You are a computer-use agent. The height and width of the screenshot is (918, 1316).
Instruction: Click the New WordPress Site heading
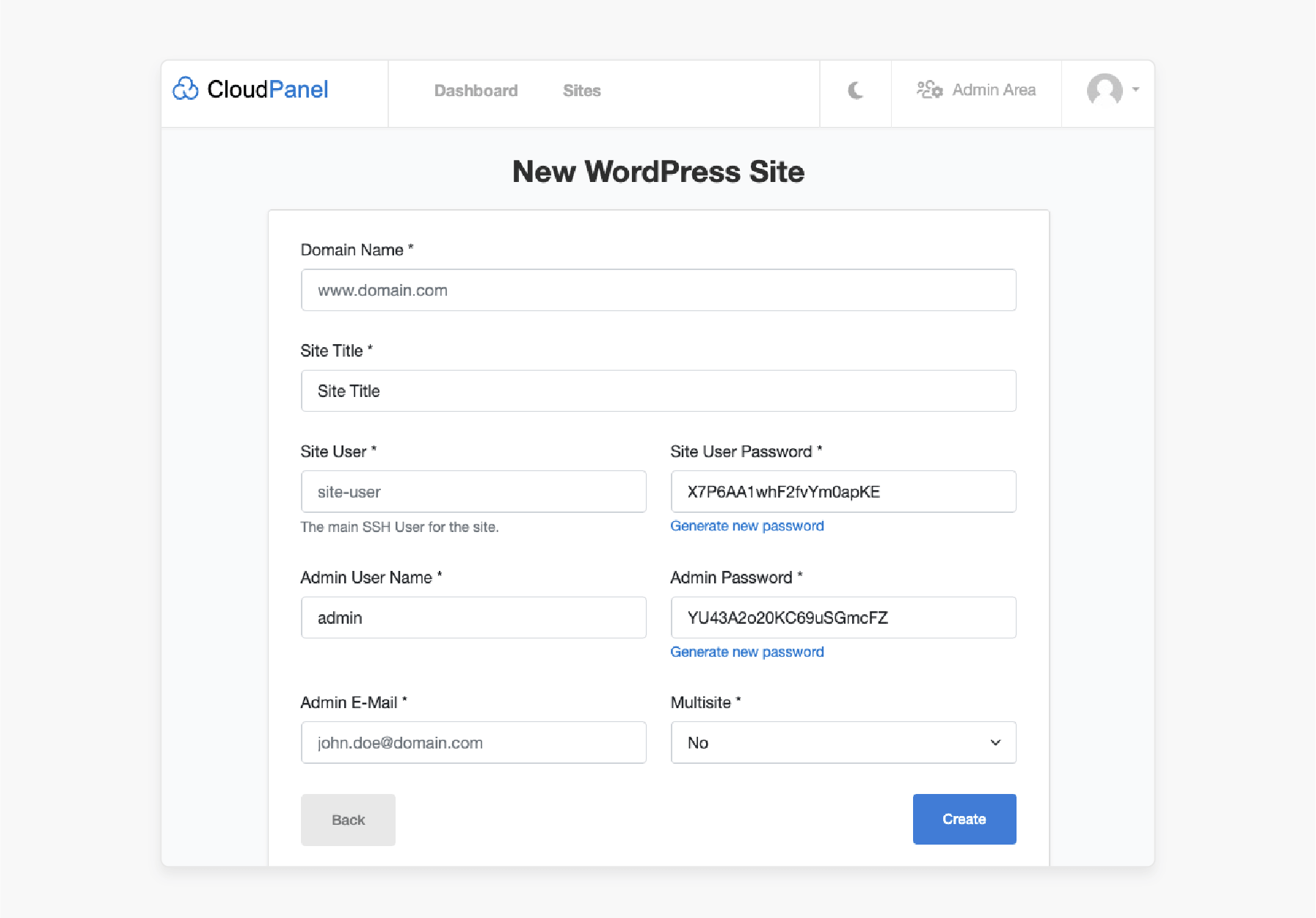[x=658, y=172]
